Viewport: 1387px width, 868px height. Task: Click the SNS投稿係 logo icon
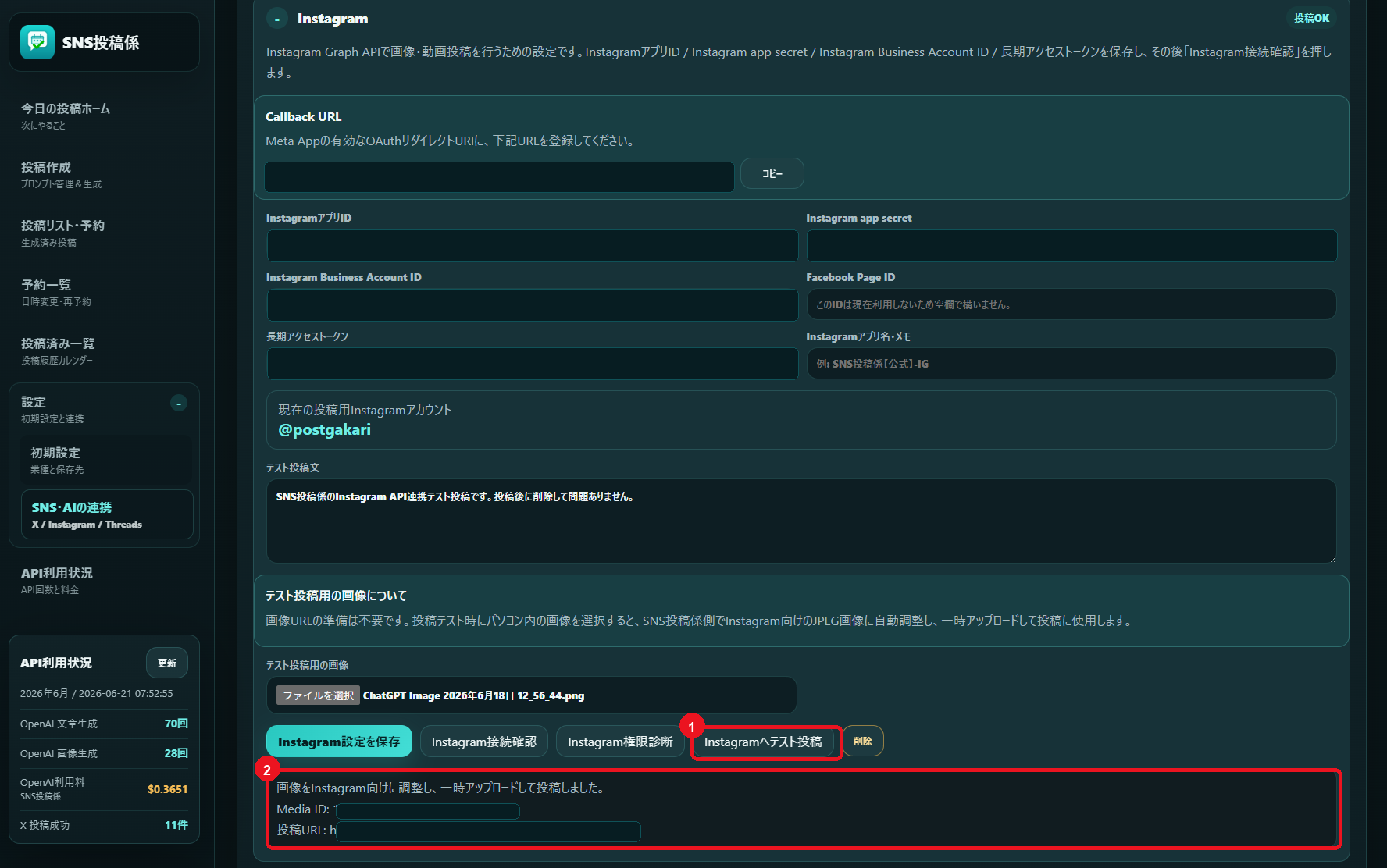tap(37, 42)
